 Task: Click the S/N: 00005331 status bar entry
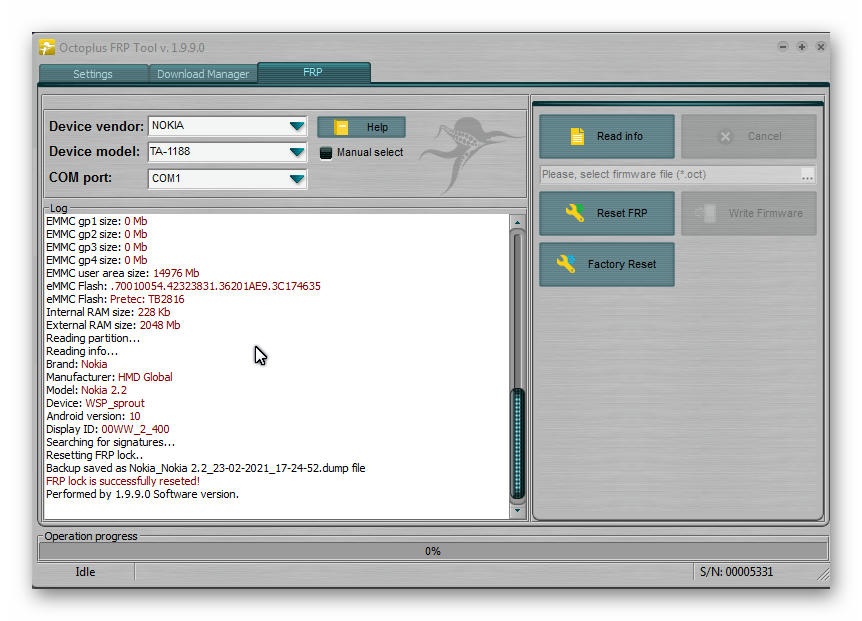(x=736, y=572)
